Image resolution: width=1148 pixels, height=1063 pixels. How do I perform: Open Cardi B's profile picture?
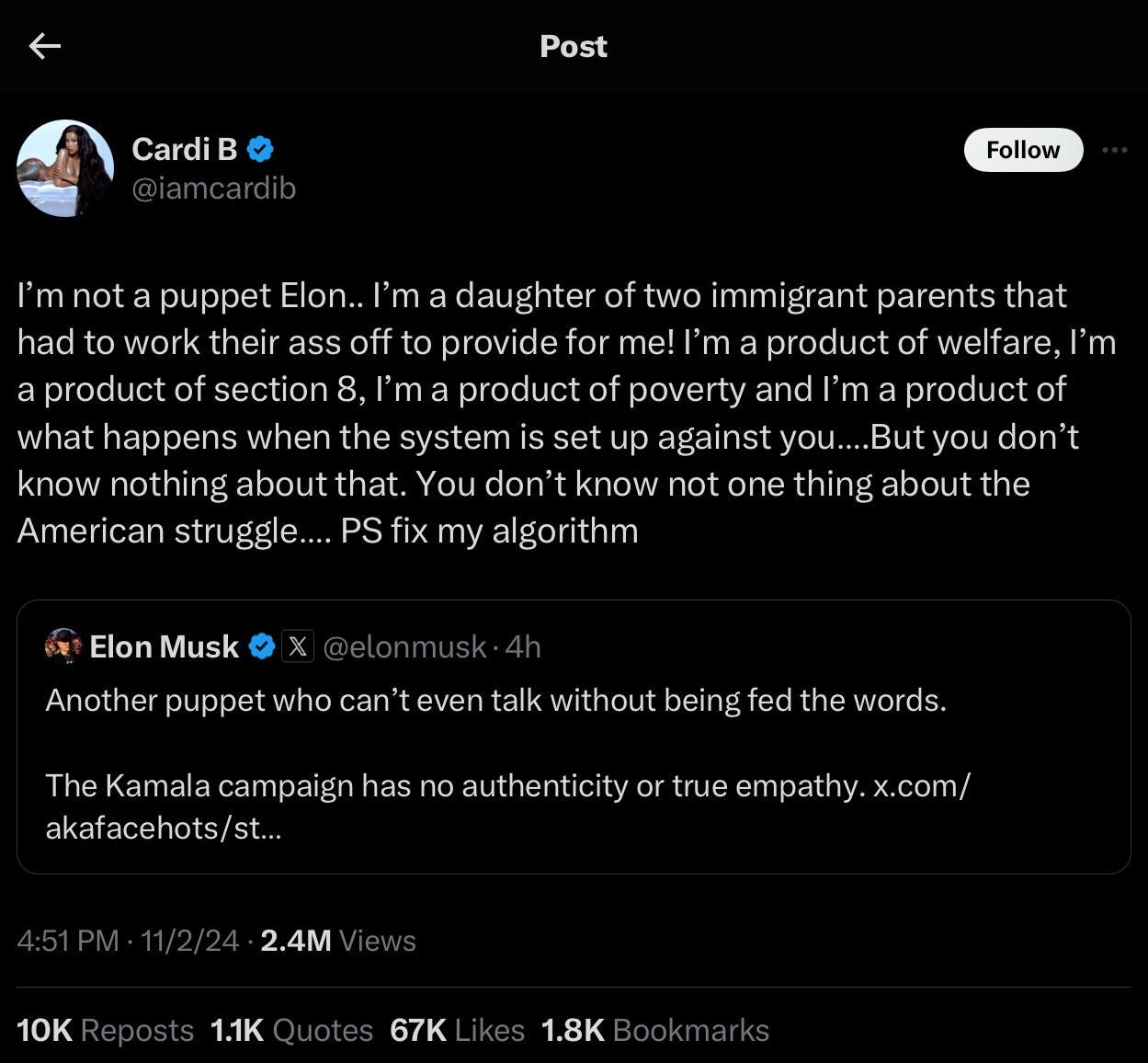(65, 168)
